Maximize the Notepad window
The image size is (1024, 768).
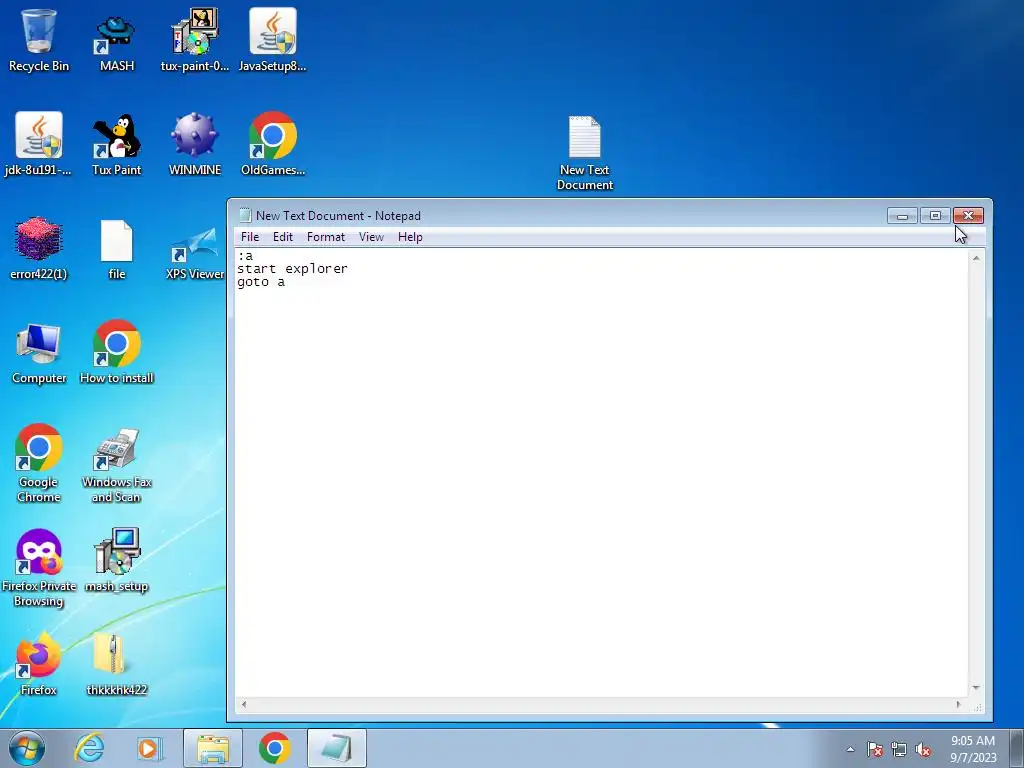pyautogui.click(x=935, y=216)
